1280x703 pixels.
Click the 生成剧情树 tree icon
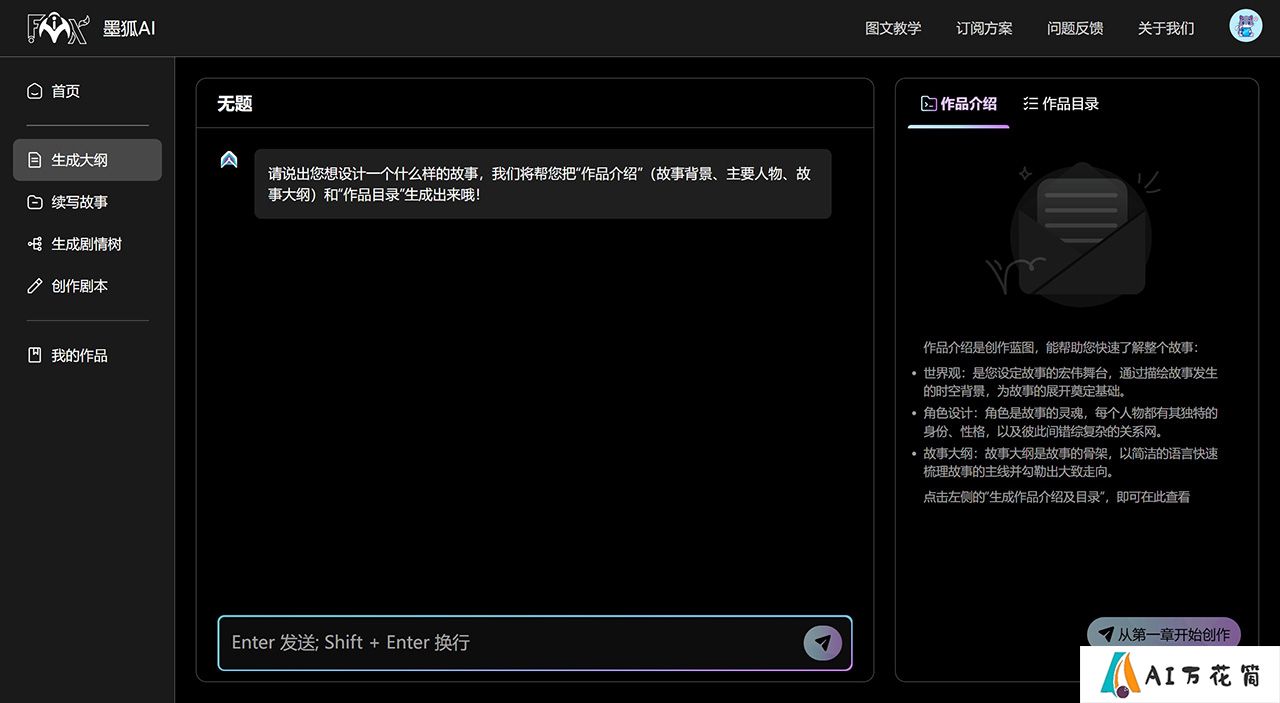[x=35, y=244]
